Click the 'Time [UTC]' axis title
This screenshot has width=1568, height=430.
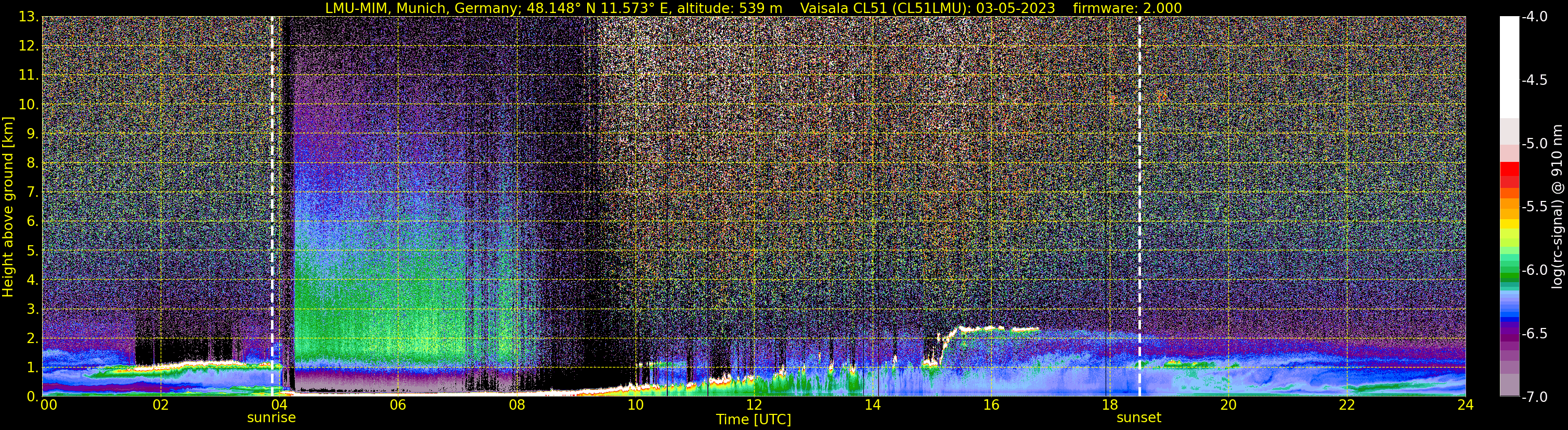click(754, 420)
